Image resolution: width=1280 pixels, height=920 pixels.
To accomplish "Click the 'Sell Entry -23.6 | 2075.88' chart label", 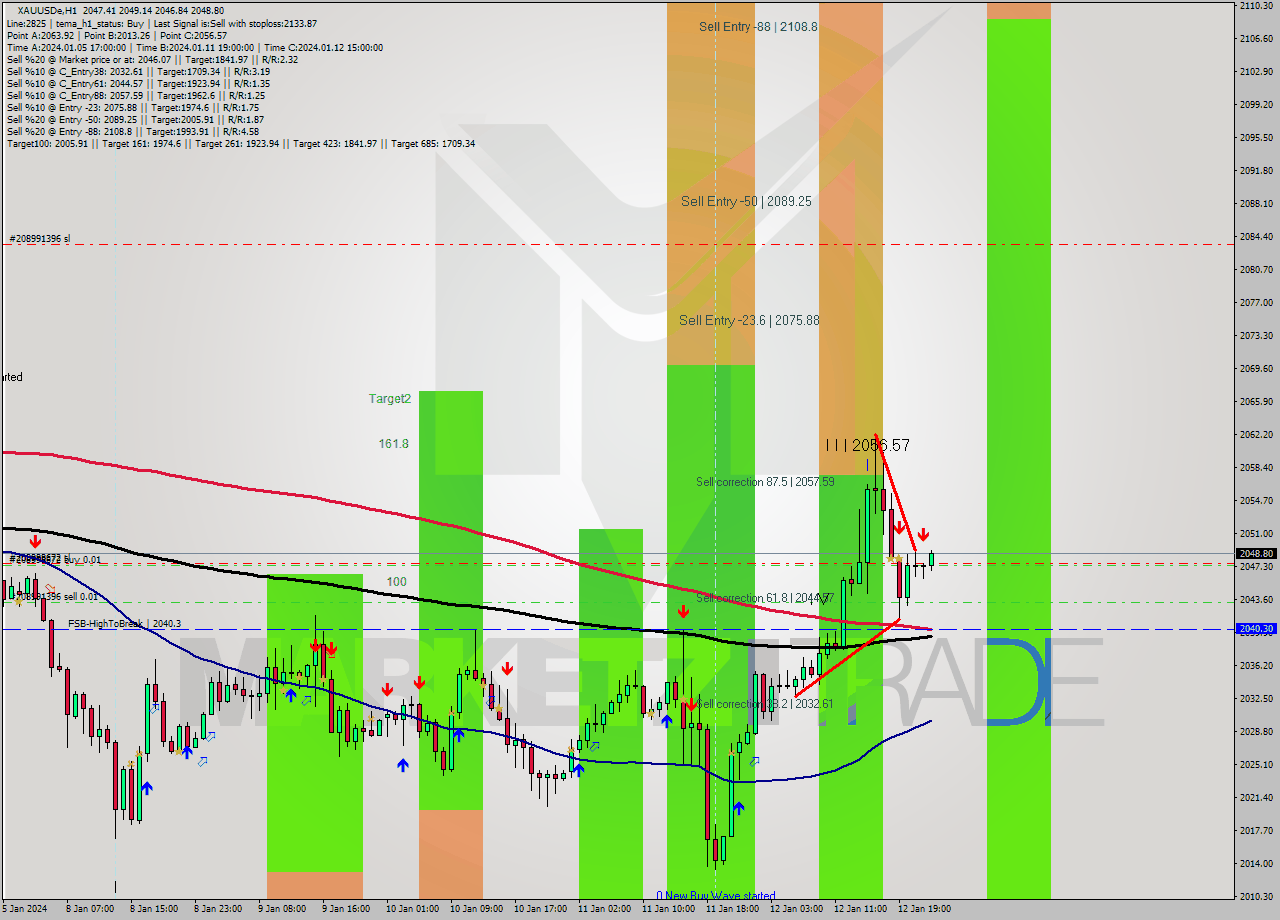I will pos(749,320).
